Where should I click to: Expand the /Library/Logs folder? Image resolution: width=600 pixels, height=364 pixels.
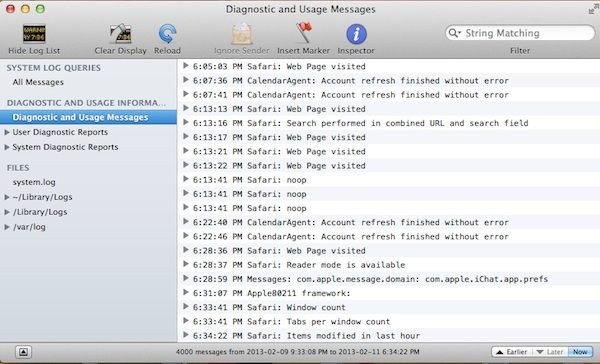pos(7,212)
